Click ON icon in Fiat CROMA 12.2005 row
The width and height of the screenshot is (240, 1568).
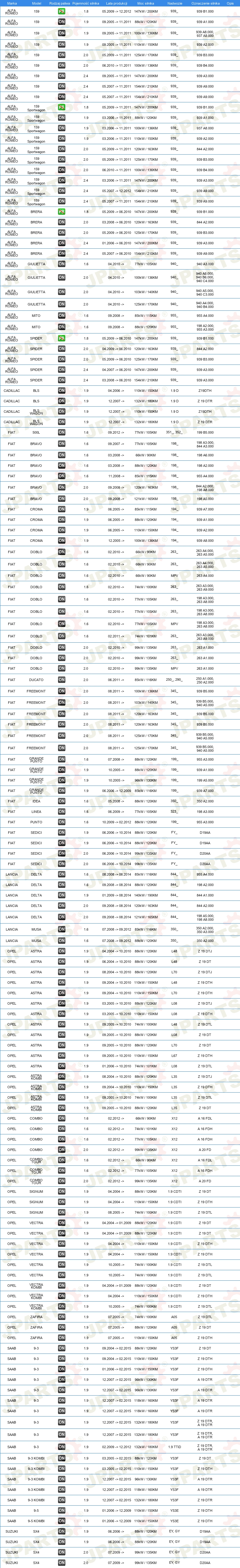tap(61, 541)
